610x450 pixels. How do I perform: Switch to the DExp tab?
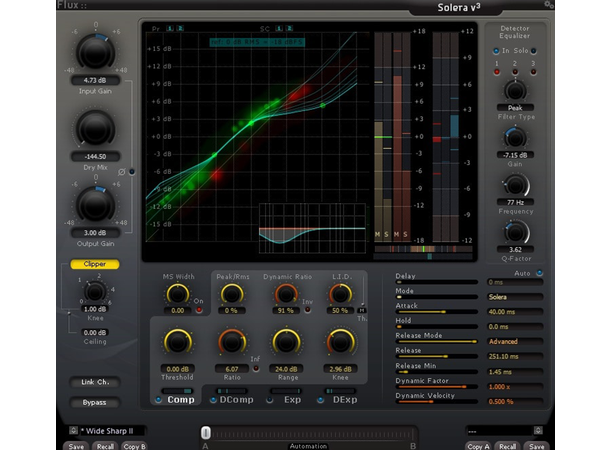pos(345,400)
